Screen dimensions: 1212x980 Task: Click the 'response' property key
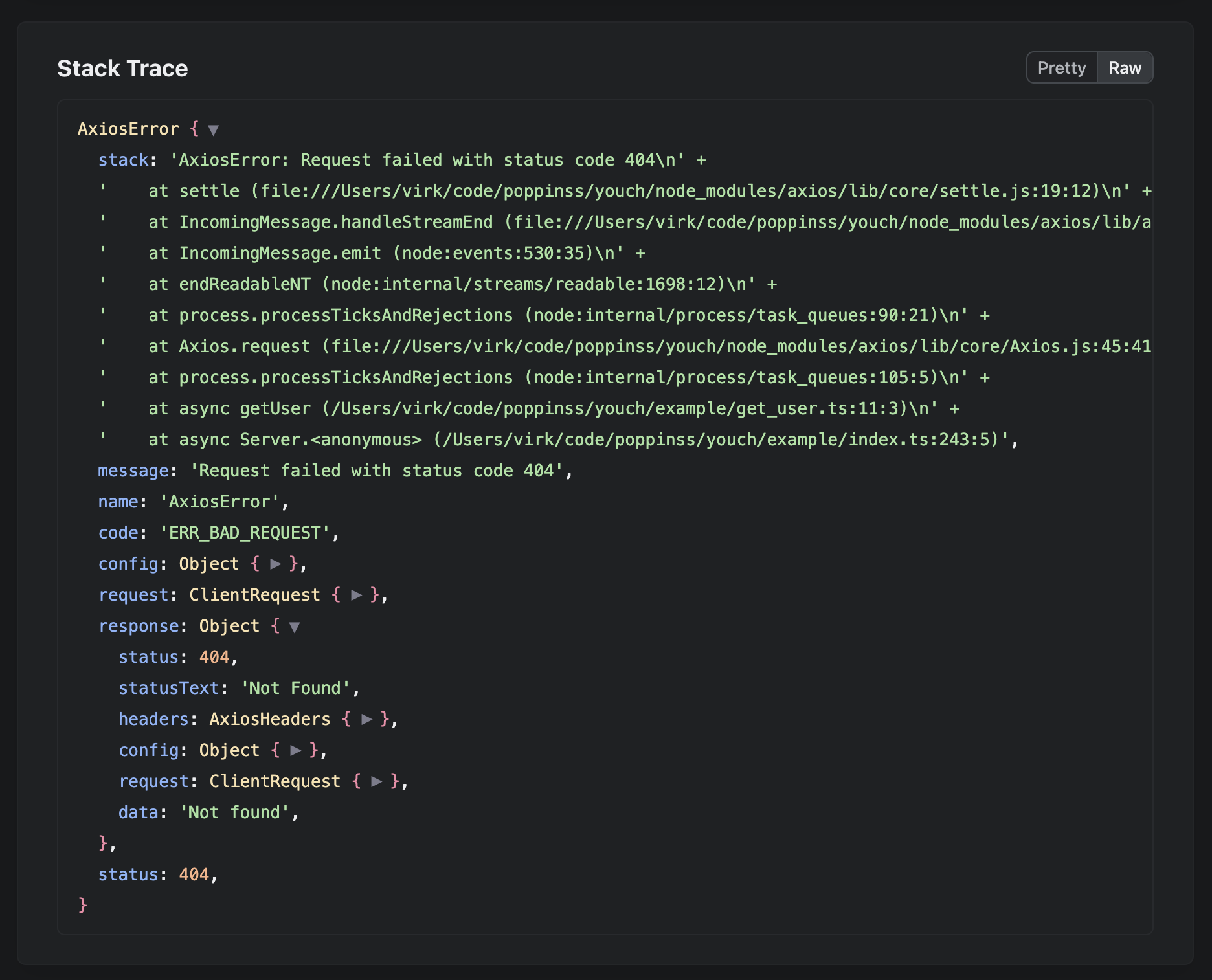pos(139,626)
